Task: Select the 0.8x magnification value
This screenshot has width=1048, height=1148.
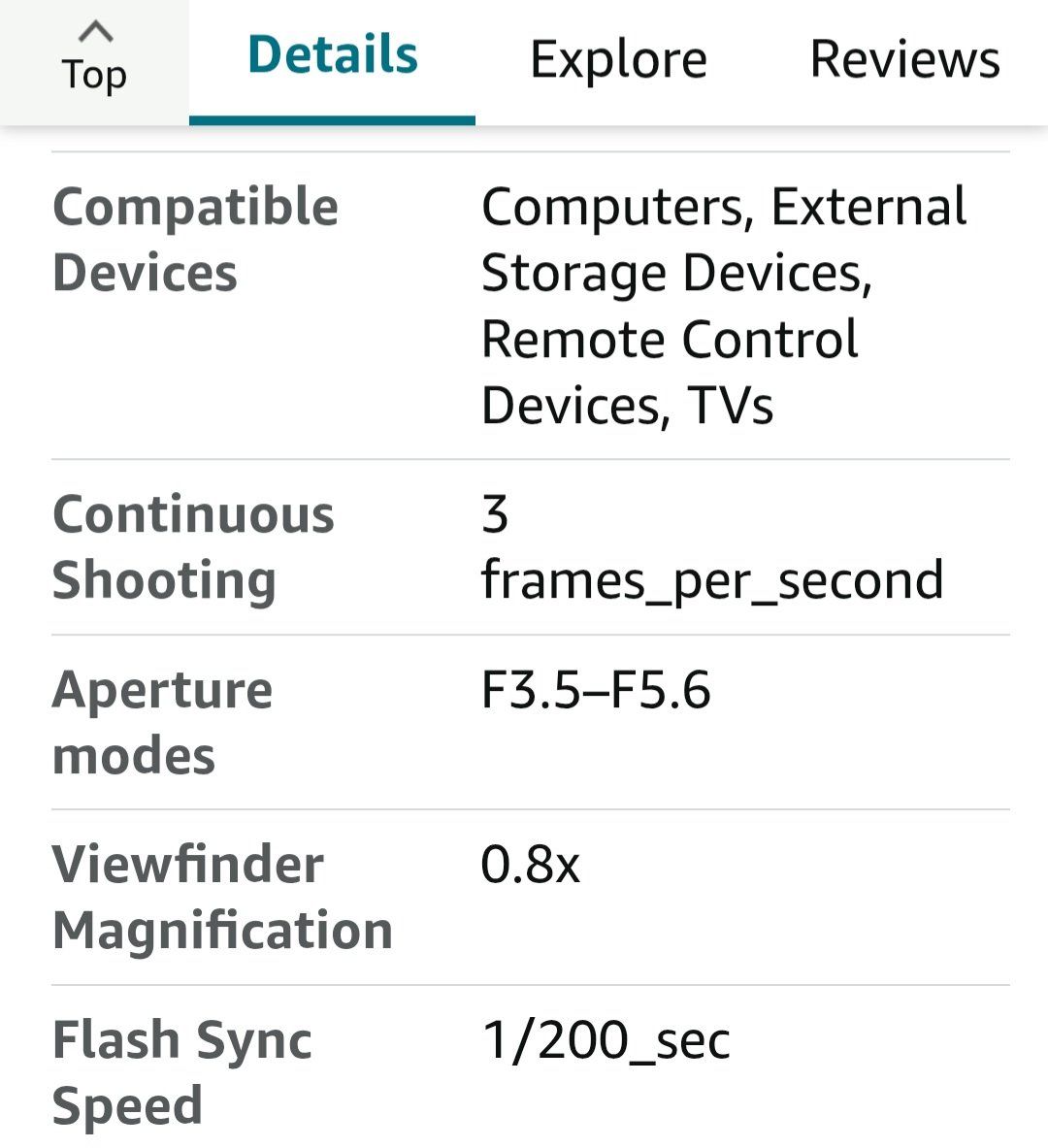Action: point(530,865)
